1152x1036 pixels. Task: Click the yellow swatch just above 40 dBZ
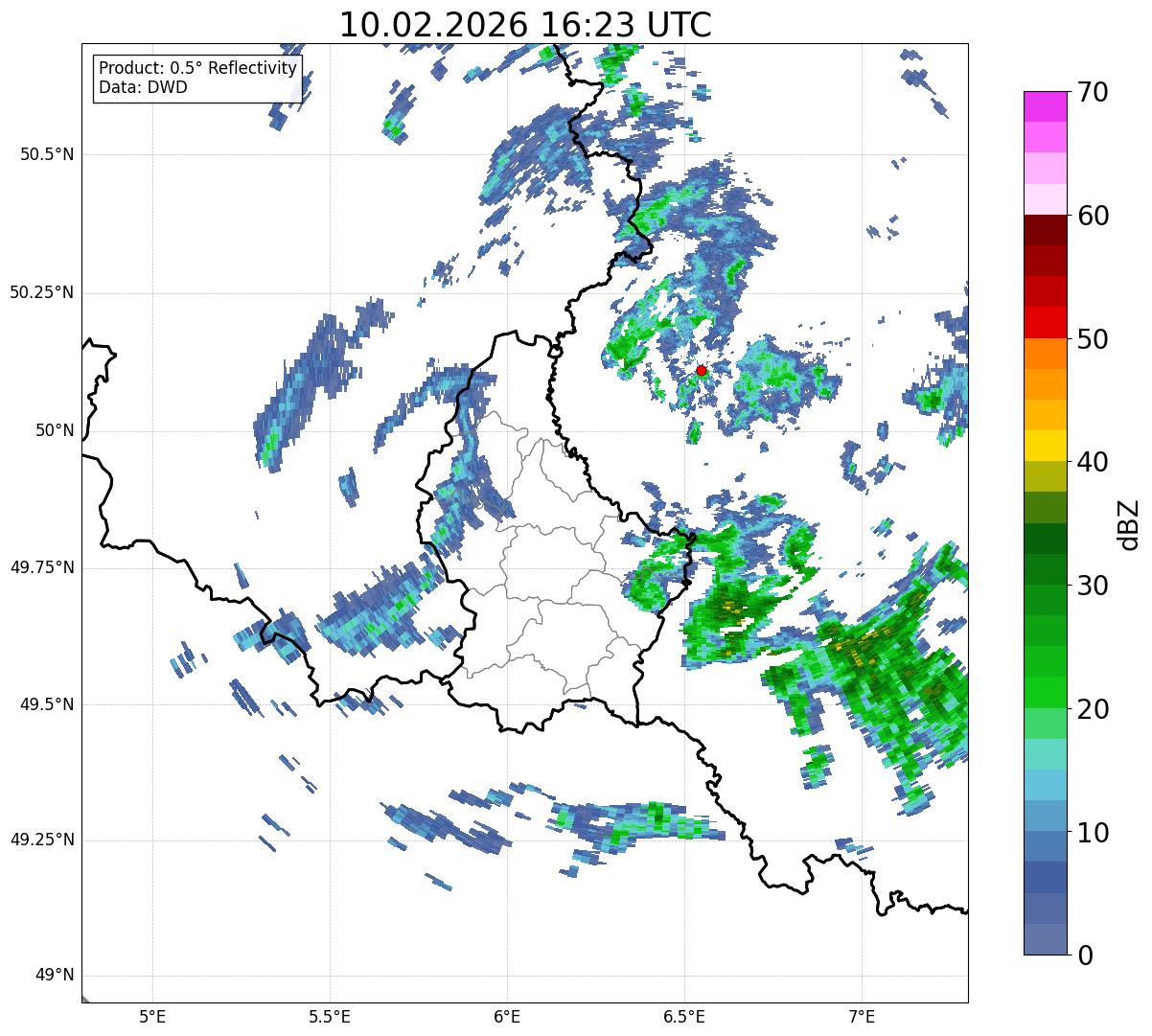tap(1045, 446)
